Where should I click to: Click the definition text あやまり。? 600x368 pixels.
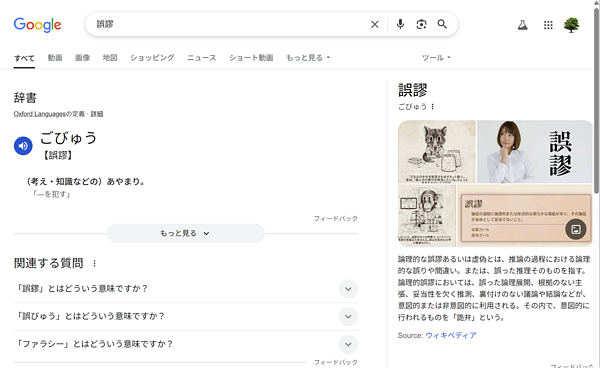tap(126, 181)
